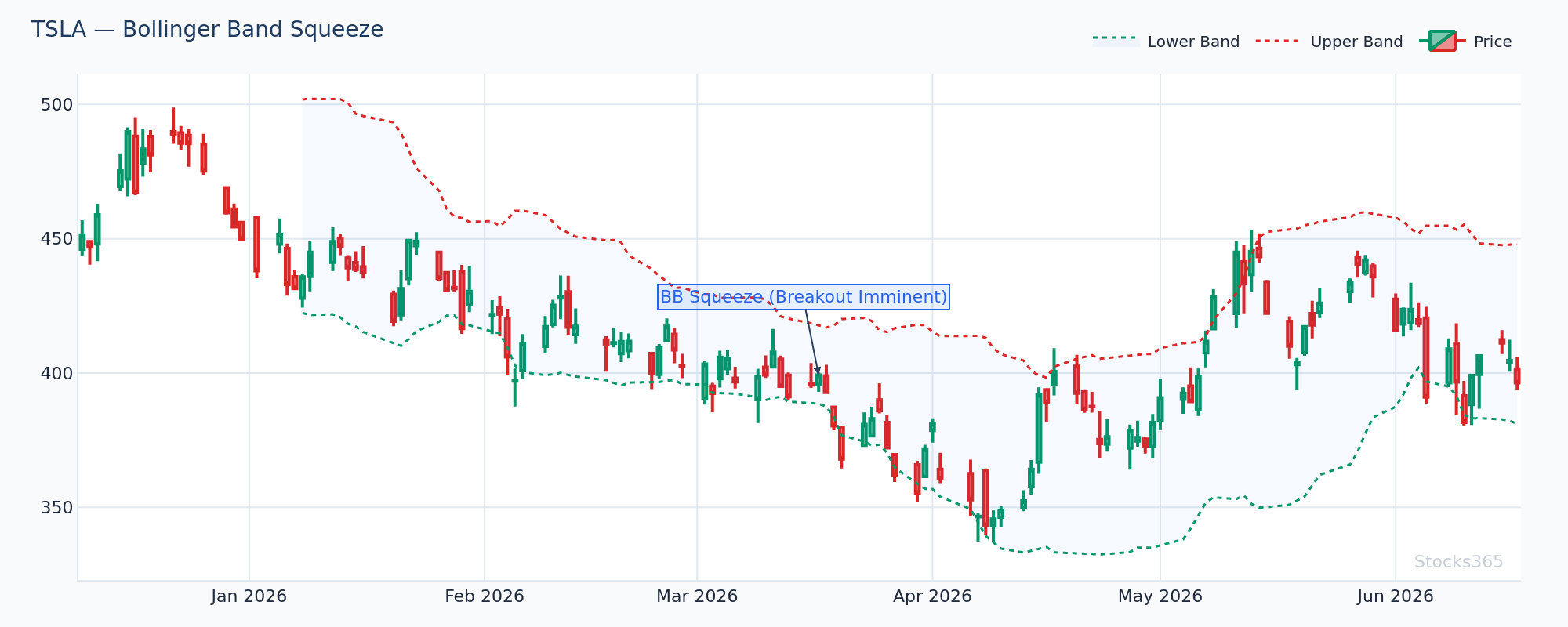This screenshot has width=1568, height=627.
Task: Click the Feb 2026 x-axis label
Action: (x=485, y=596)
